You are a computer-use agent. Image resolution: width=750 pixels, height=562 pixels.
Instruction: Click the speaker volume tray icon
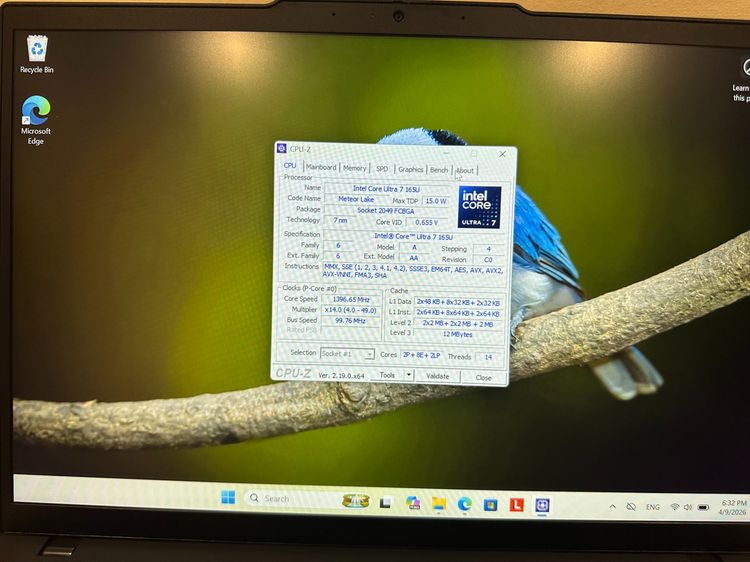point(688,507)
